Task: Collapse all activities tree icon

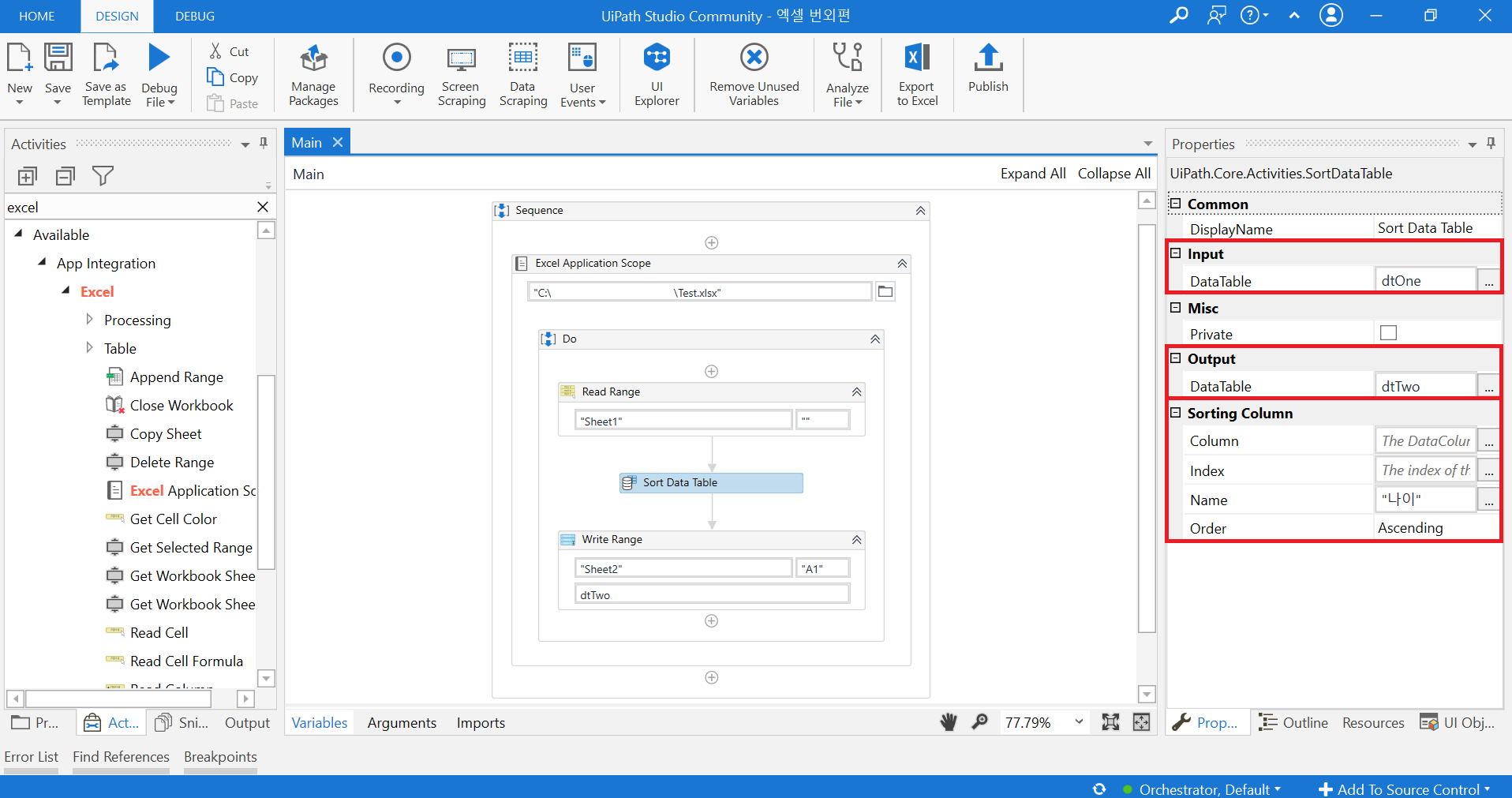Action: click(65, 176)
